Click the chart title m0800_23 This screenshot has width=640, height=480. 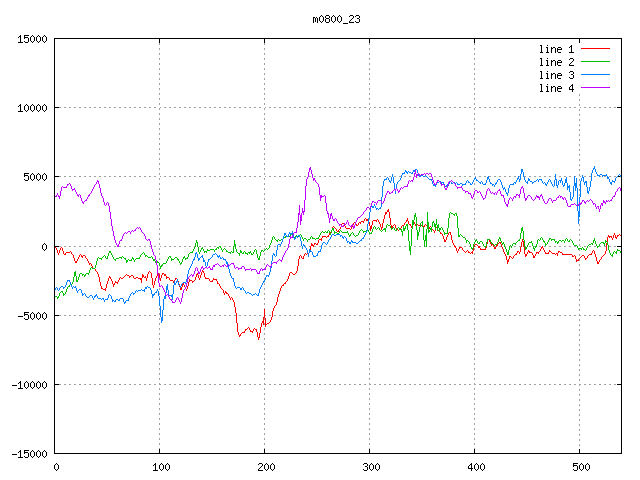[335, 19]
